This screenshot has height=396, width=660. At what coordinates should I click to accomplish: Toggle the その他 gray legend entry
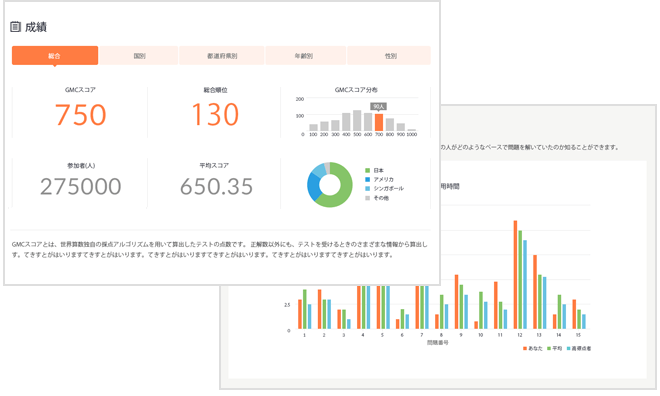click(377, 198)
